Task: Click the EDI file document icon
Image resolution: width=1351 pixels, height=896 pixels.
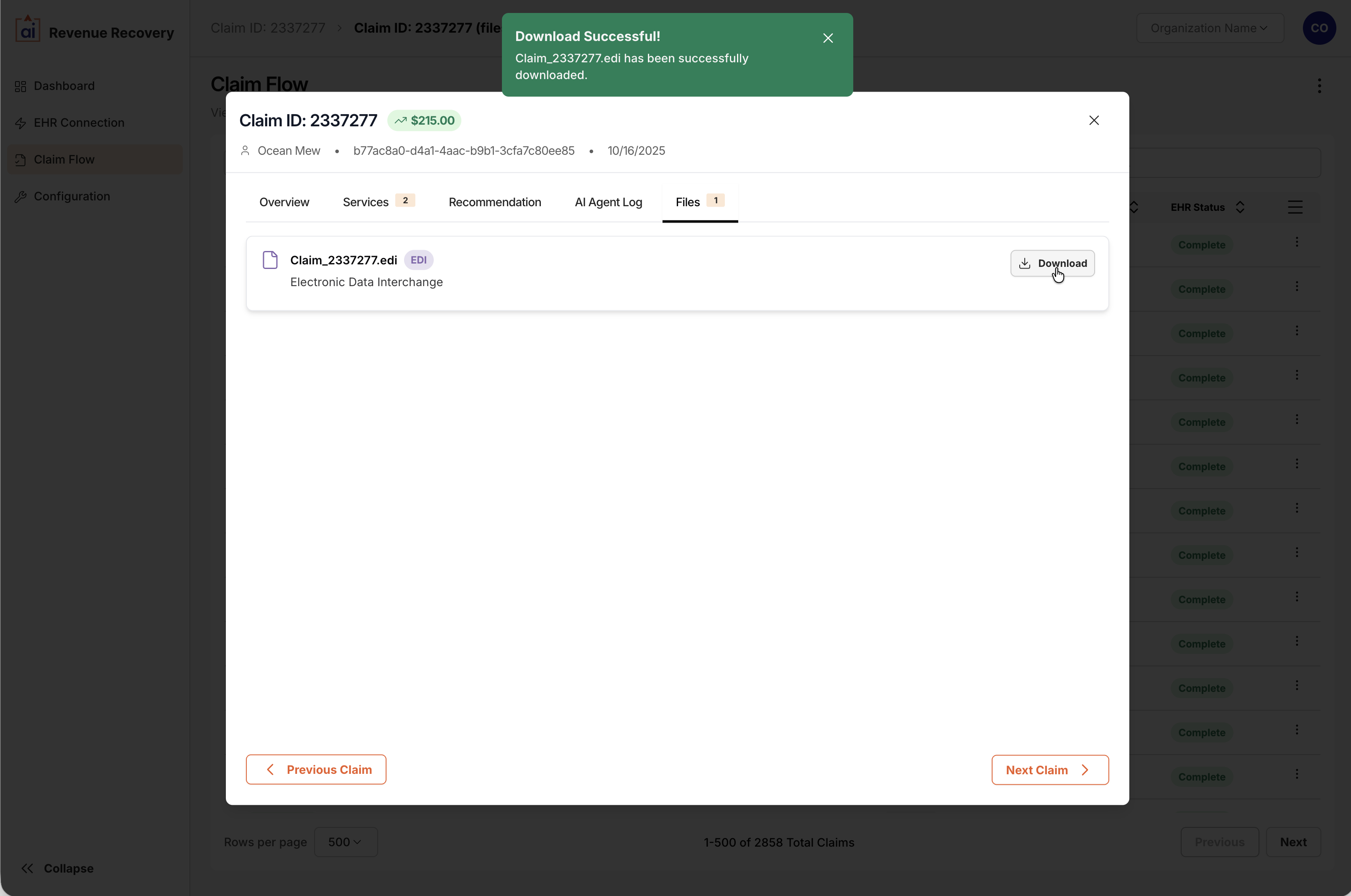Action: point(270,259)
